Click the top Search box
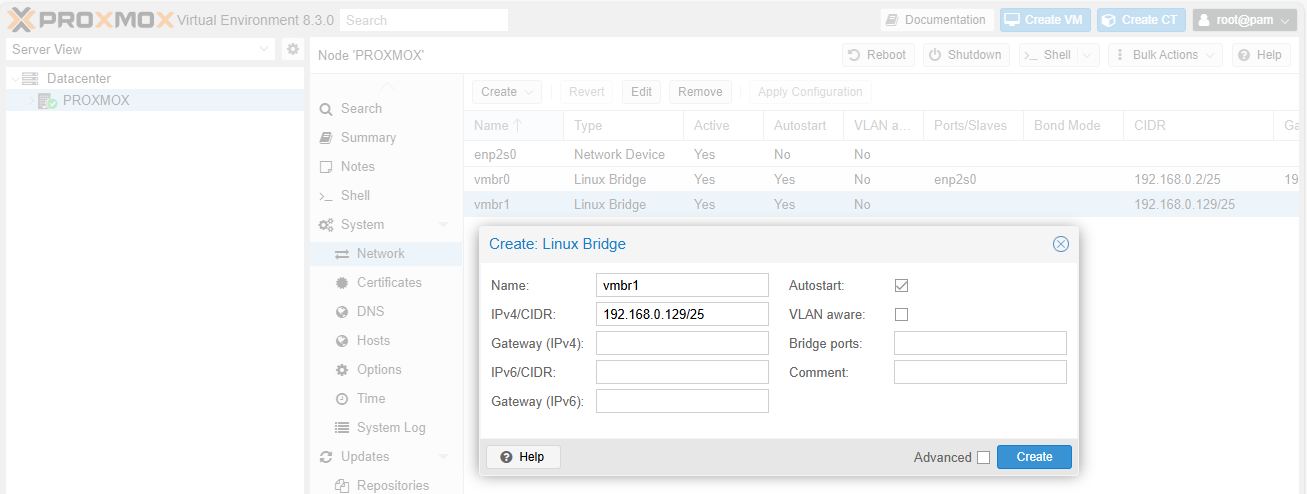Image resolution: width=1307 pixels, height=494 pixels. point(424,20)
